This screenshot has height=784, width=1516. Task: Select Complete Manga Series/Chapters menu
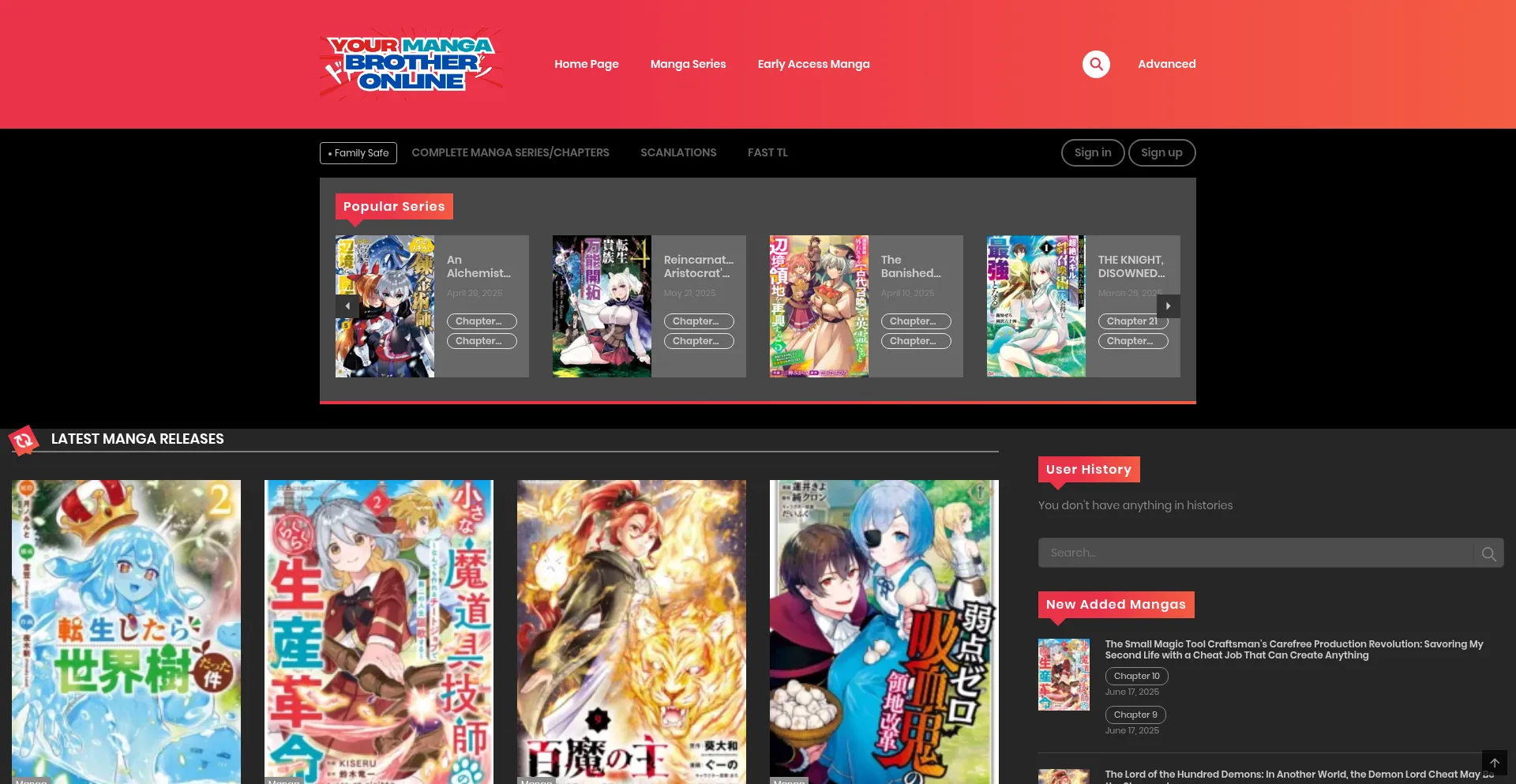pos(510,152)
